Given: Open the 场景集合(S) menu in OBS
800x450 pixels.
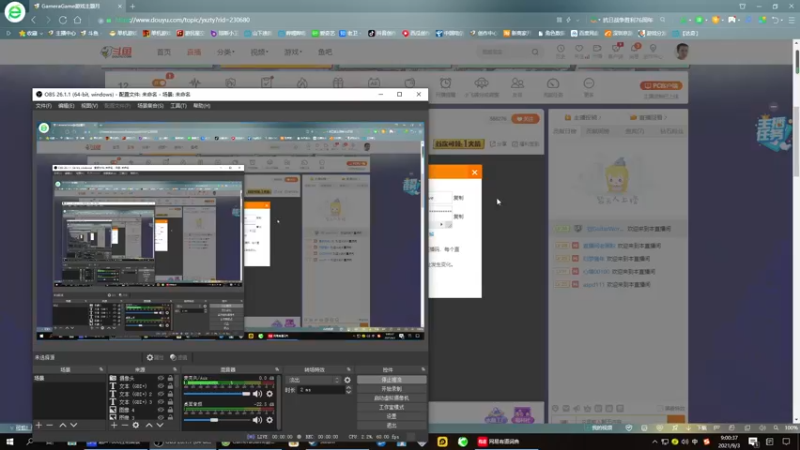Looking at the screenshot, I should [150, 106].
